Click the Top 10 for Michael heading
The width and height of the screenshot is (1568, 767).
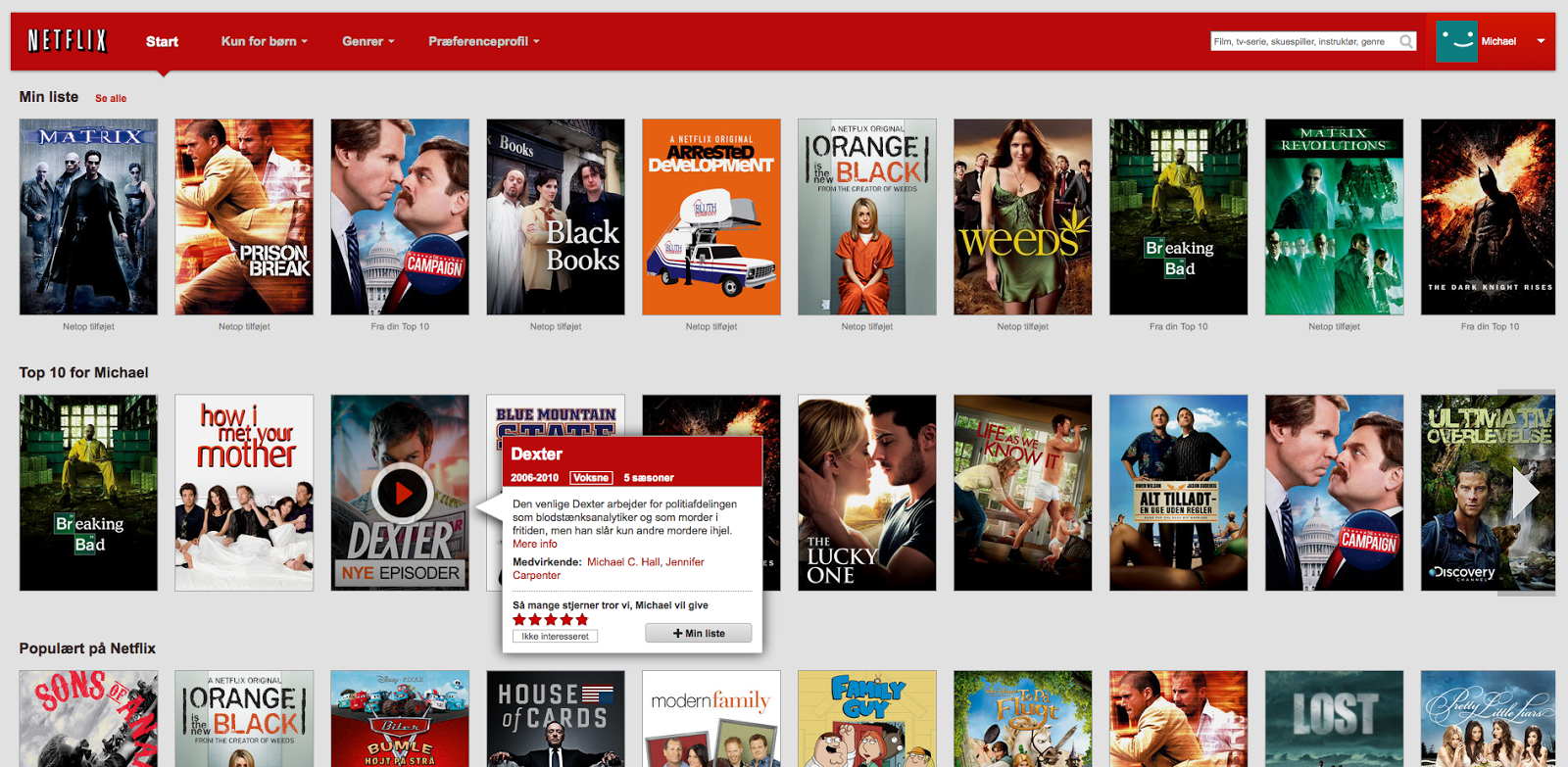[84, 373]
